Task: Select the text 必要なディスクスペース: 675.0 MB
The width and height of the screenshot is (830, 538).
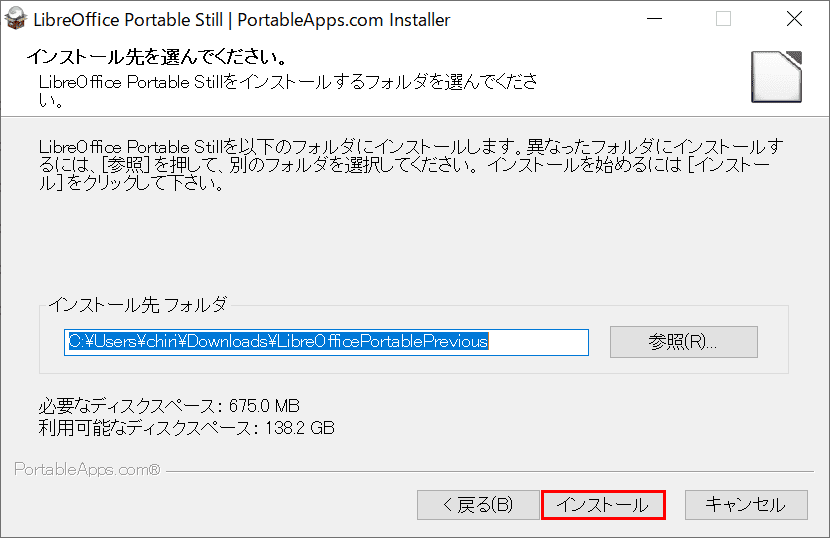Action: [169, 406]
